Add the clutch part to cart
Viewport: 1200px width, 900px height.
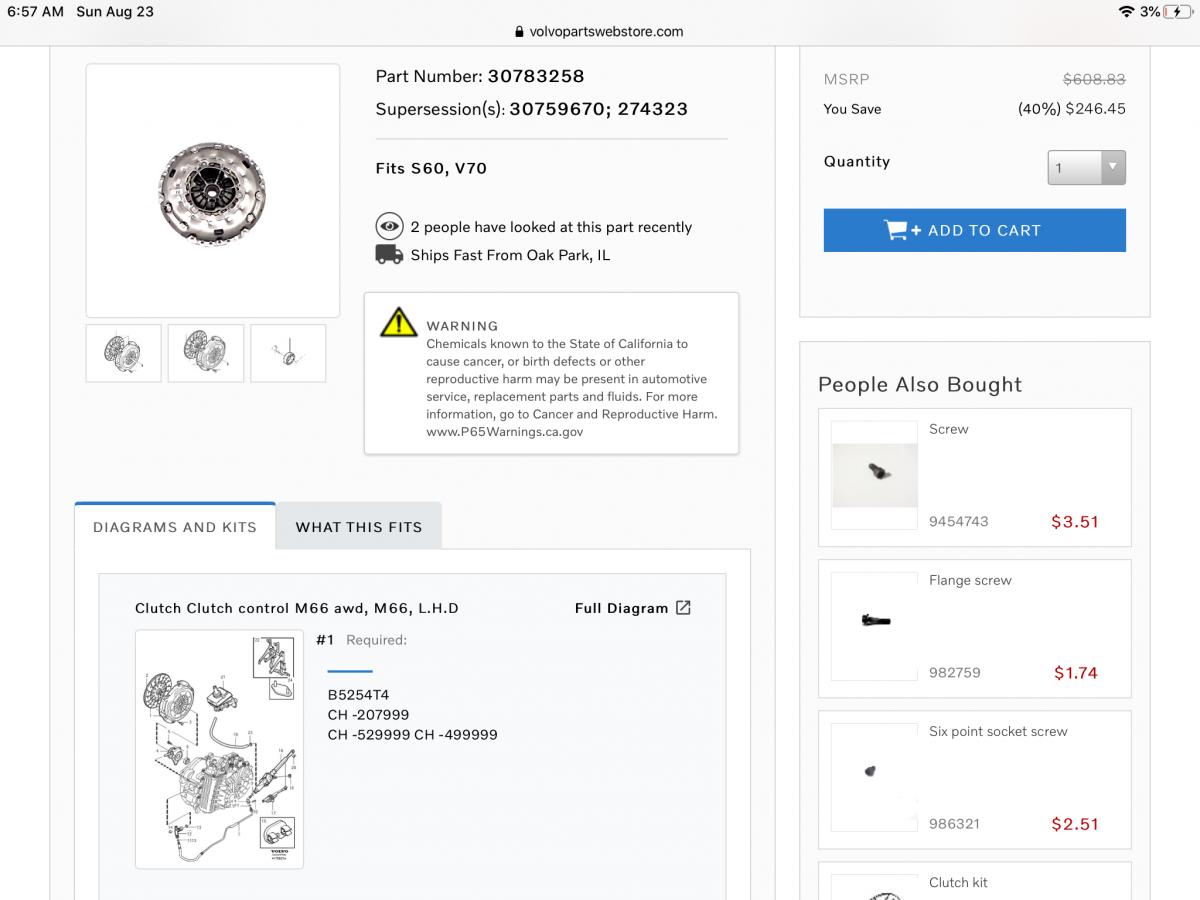click(x=974, y=230)
